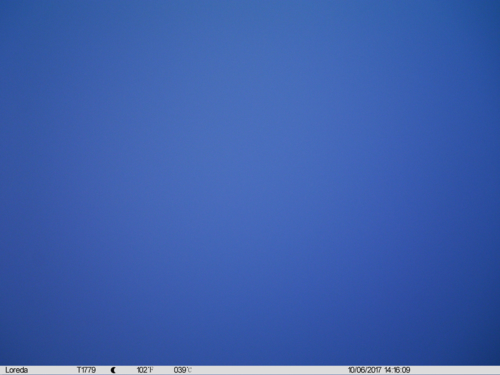Viewport: 500px width, 375px height.
Task: Click the 10/06/2017 date stamp
Action: coord(365,370)
